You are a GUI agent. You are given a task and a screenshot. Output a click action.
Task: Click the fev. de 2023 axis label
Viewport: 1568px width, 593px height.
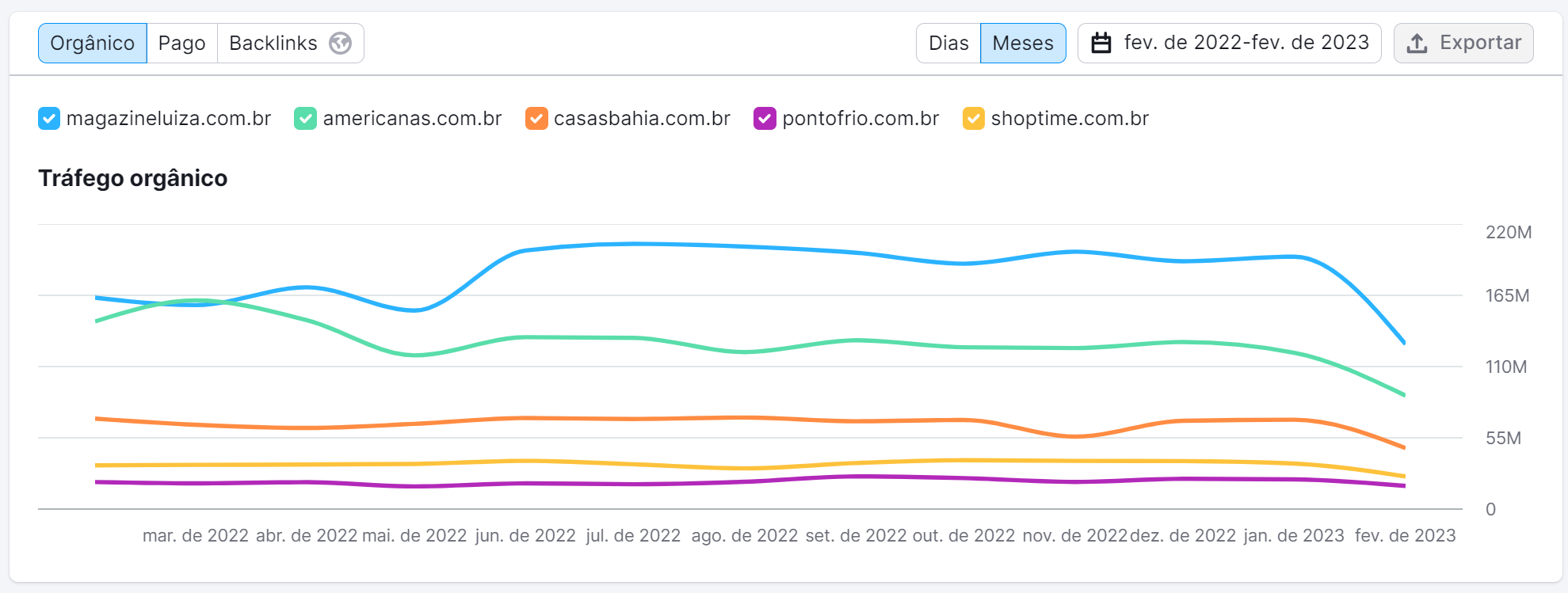[1405, 536]
